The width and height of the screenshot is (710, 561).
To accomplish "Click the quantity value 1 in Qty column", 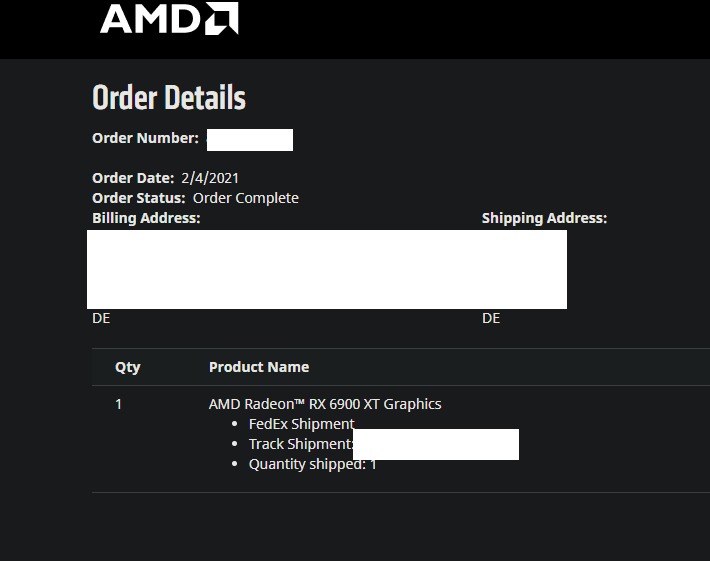I will [x=118, y=404].
